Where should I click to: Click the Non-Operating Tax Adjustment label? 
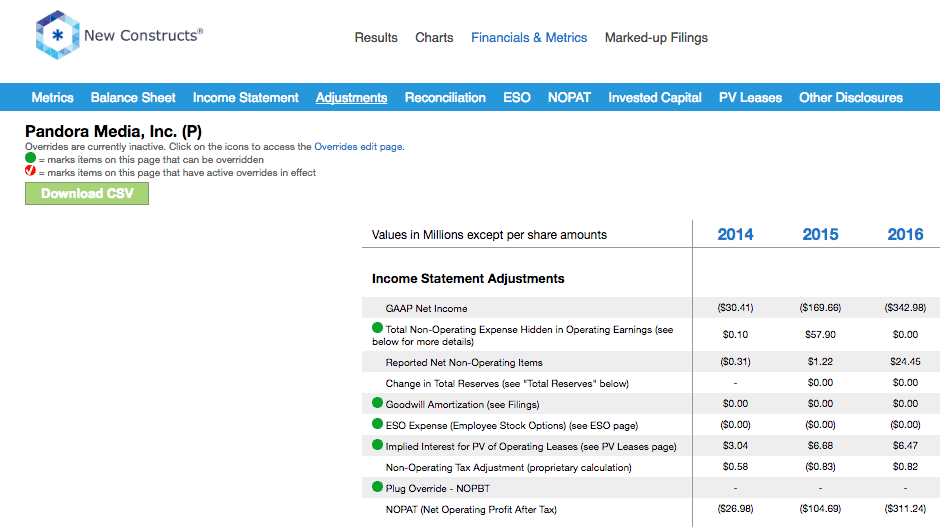click(508, 467)
